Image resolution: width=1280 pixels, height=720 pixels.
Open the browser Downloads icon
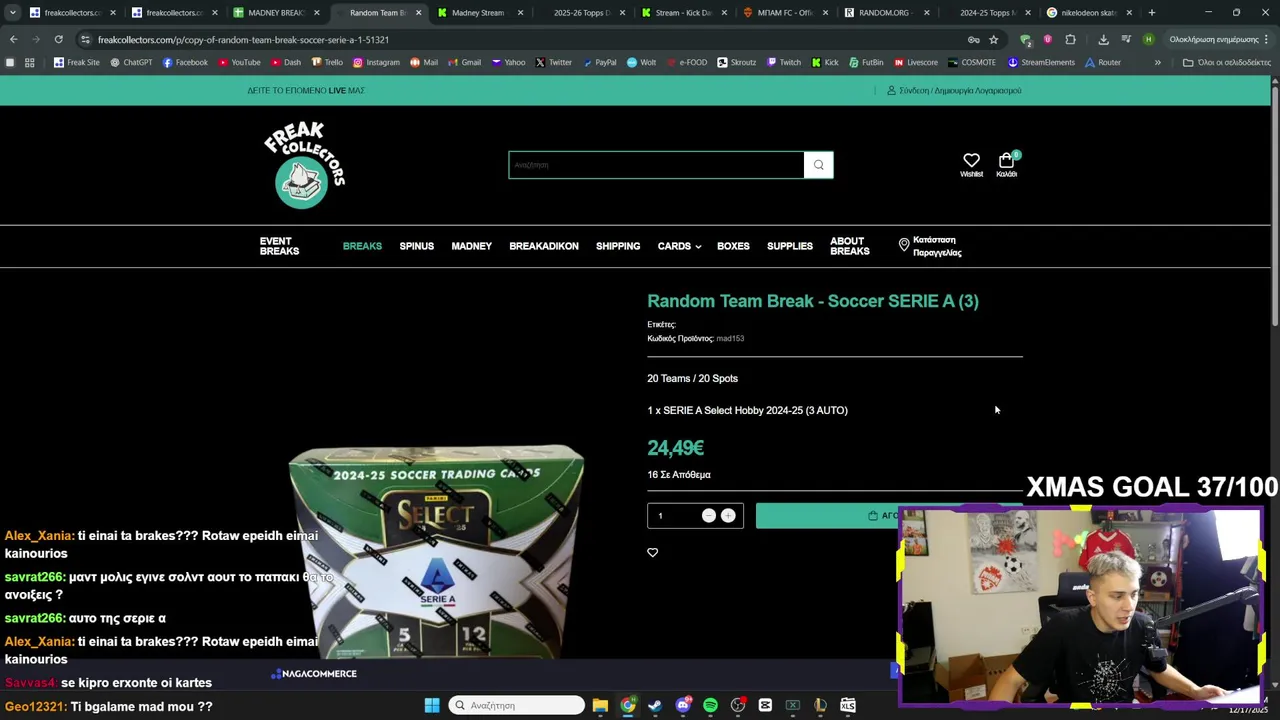pos(1103,40)
